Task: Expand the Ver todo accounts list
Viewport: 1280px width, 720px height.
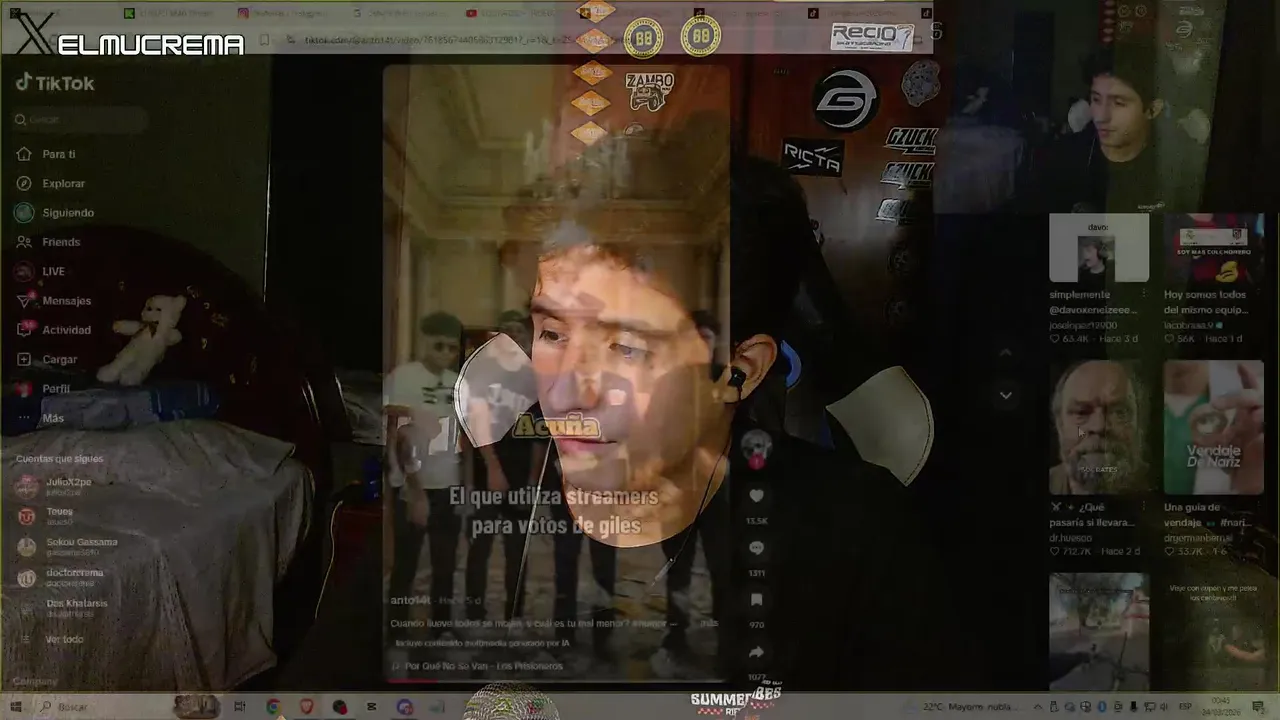Action: click(64, 639)
